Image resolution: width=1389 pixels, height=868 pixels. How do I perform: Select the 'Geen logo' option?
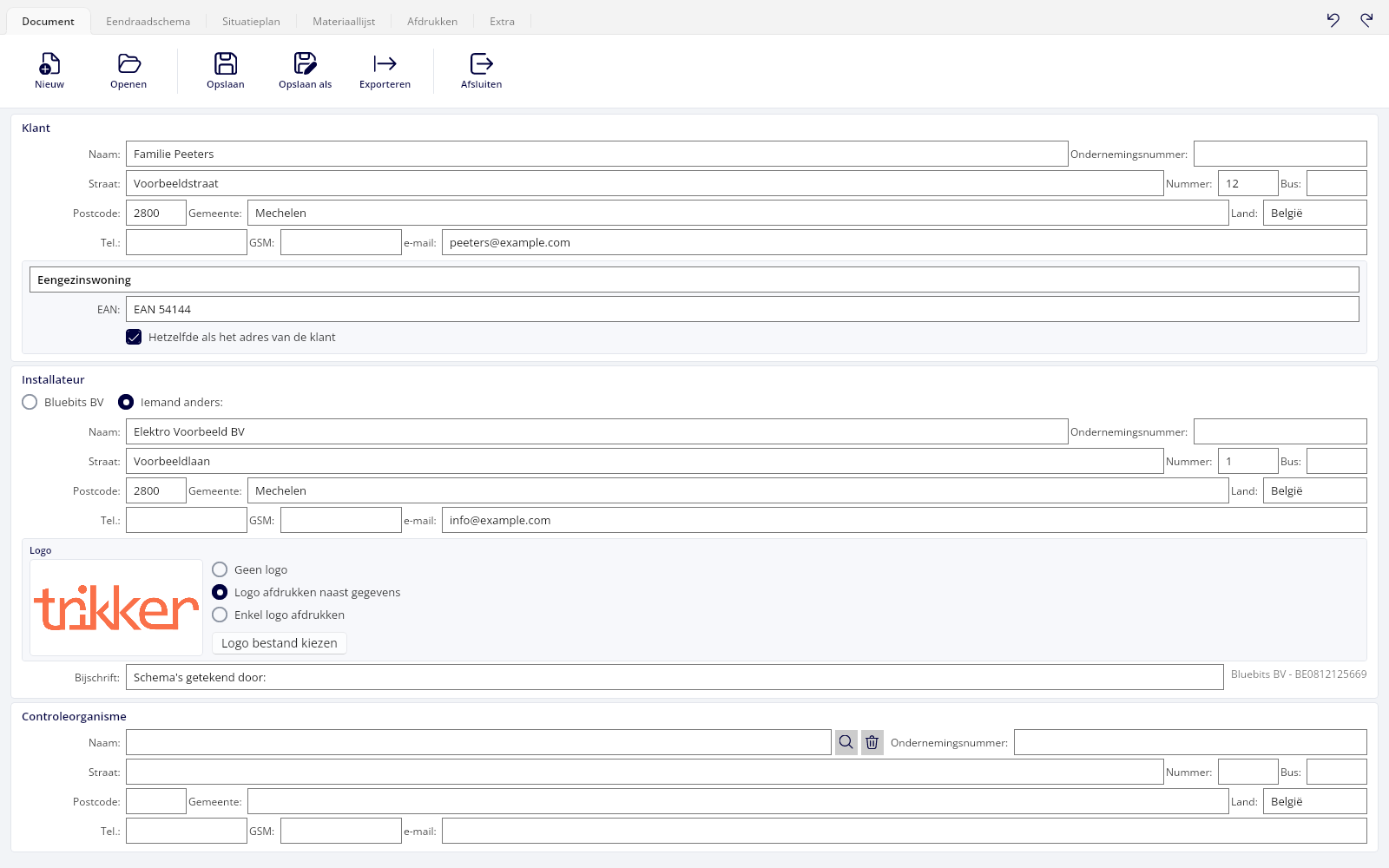220,569
